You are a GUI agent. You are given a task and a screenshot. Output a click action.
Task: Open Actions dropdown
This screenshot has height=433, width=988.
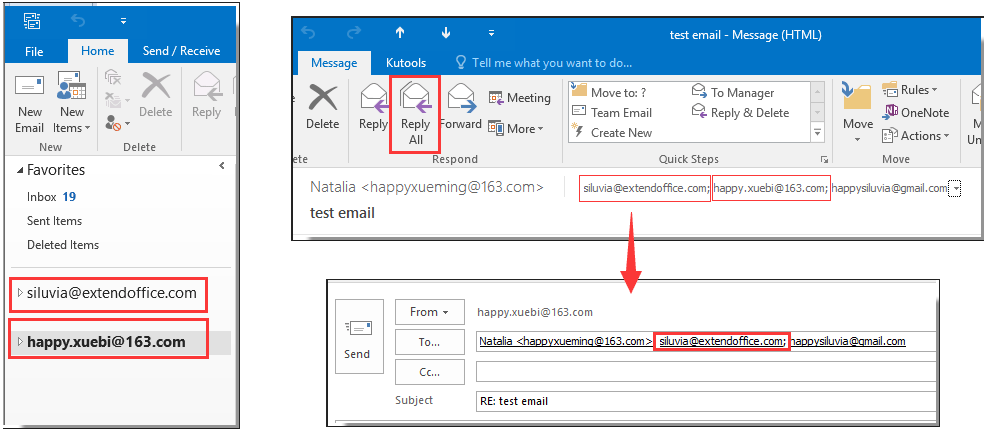click(x=916, y=136)
